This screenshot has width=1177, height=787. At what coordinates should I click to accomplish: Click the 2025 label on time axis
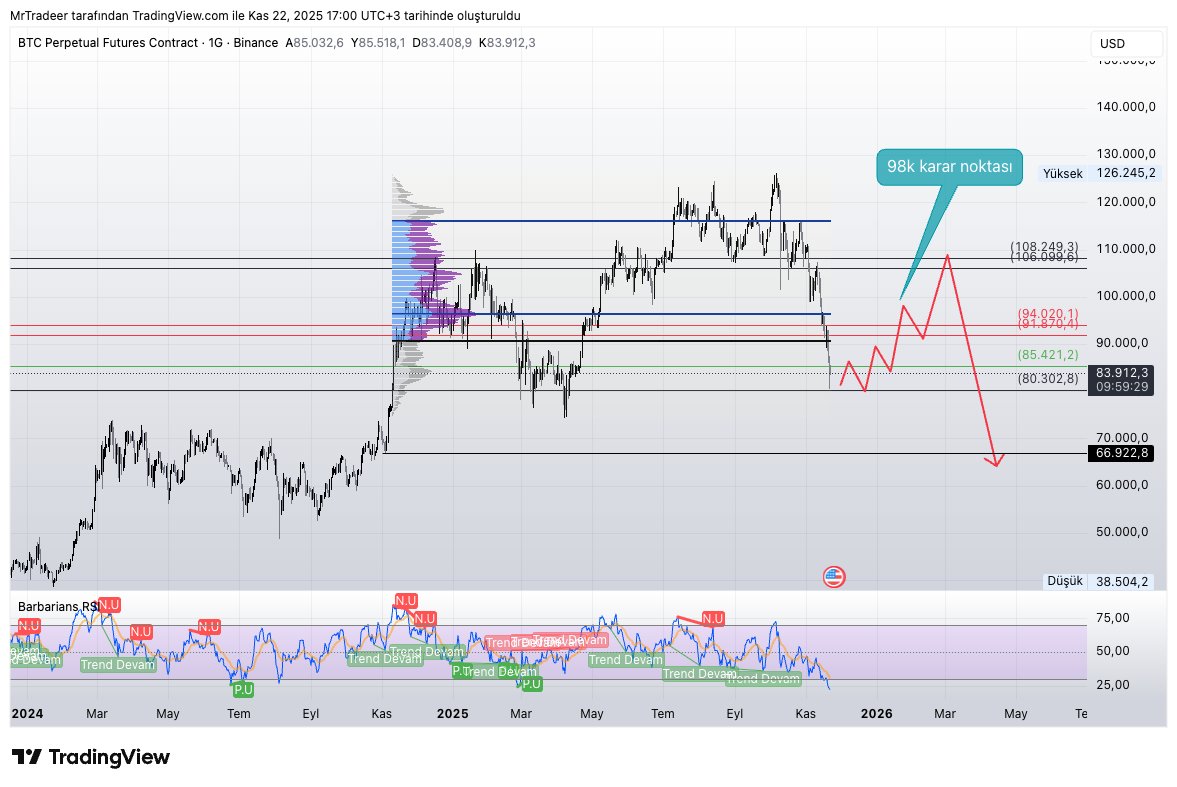click(x=453, y=713)
